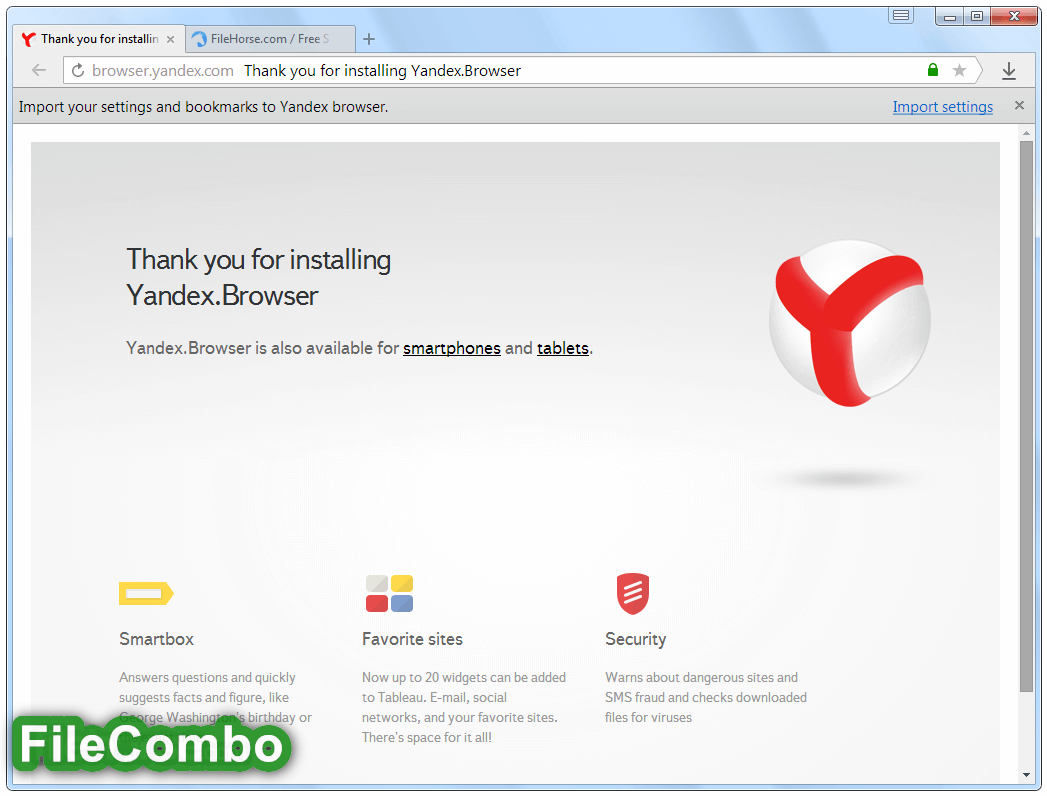Click the scrollbar up arrow
This screenshot has width=1047, height=796.
pyautogui.click(x=1026, y=134)
